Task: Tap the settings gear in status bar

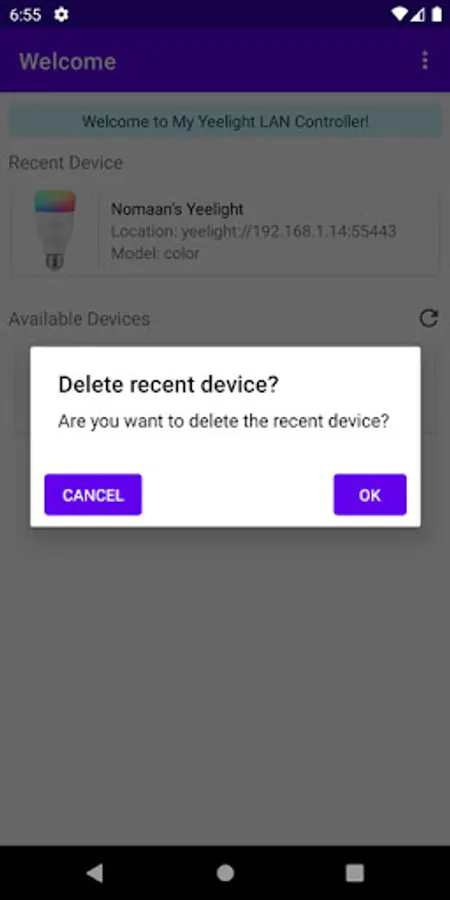Action: pyautogui.click(x=61, y=14)
